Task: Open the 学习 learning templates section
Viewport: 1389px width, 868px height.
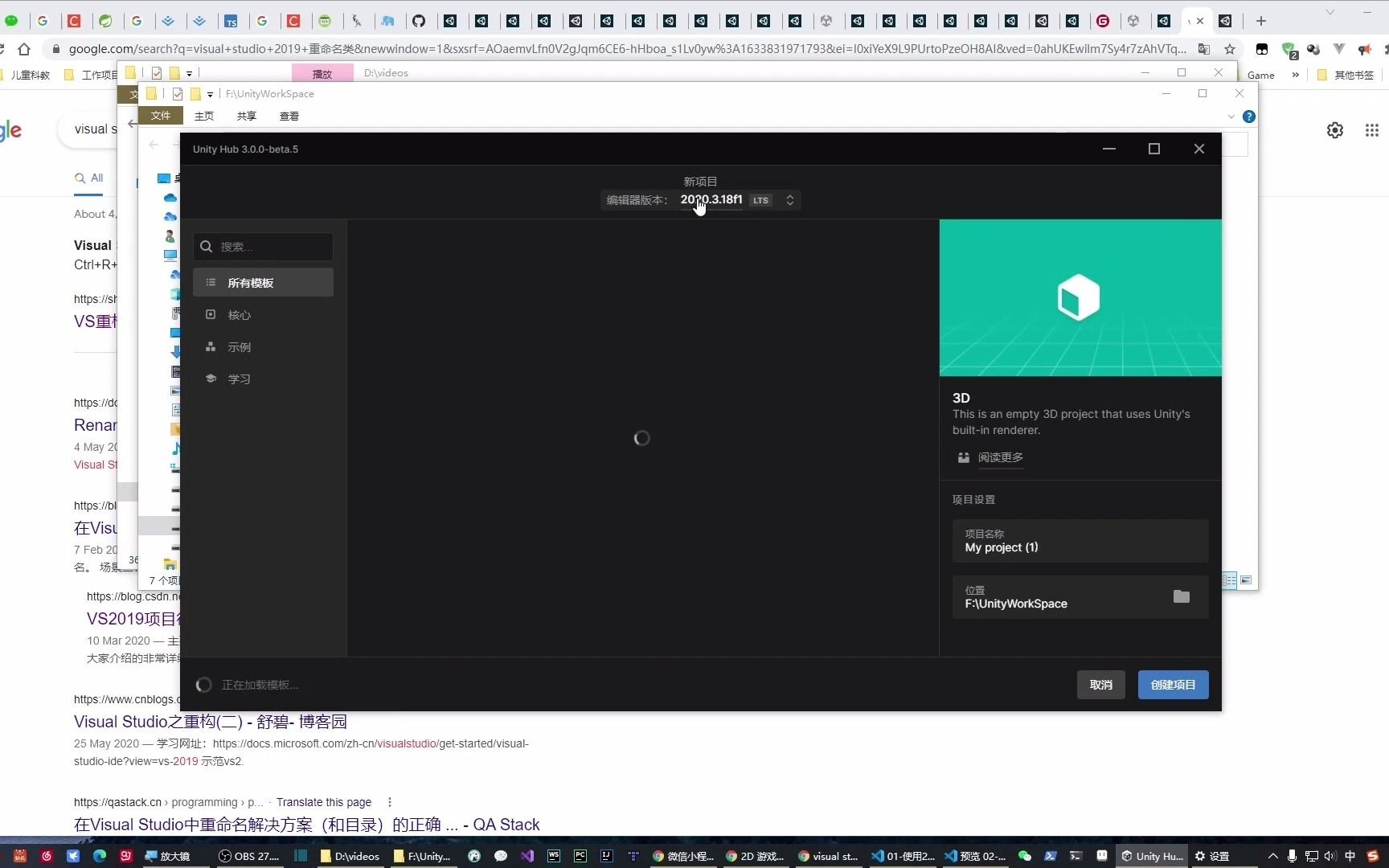Action: pyautogui.click(x=238, y=379)
